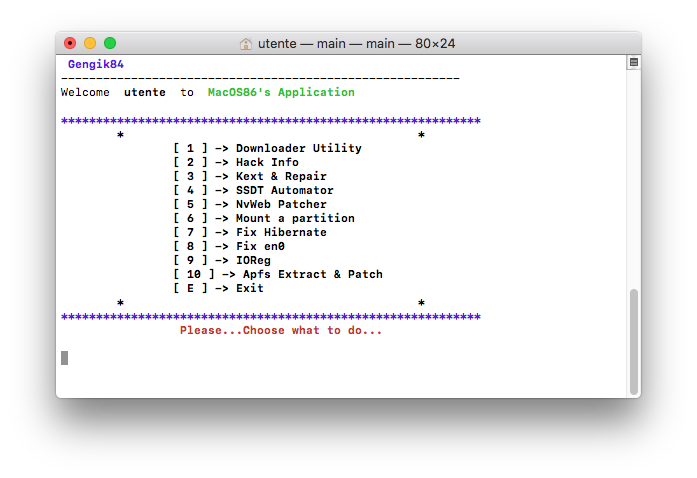
Task: Click the red 'Please...Choose what to do...' prompt
Action: click(x=281, y=330)
